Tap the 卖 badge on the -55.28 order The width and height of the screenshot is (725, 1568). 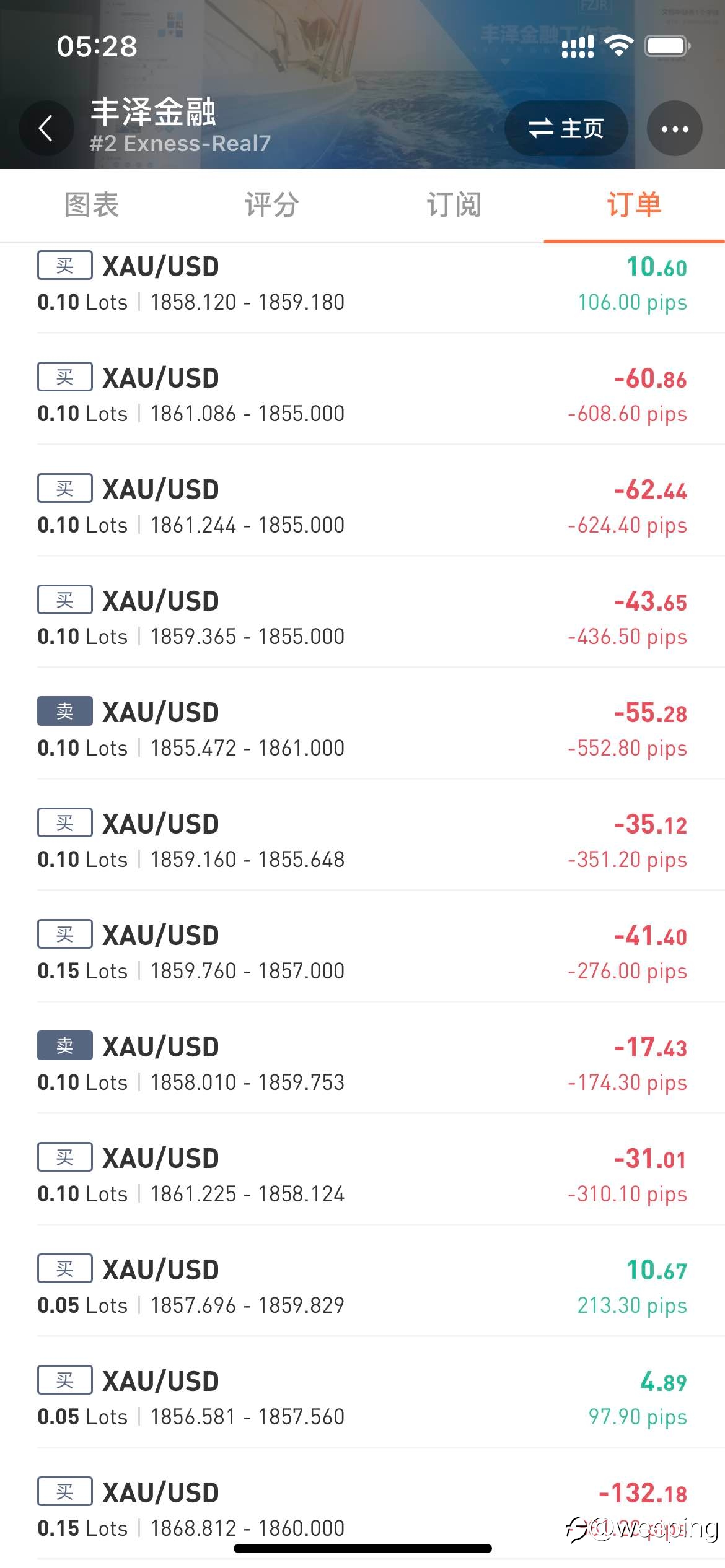pyautogui.click(x=65, y=712)
